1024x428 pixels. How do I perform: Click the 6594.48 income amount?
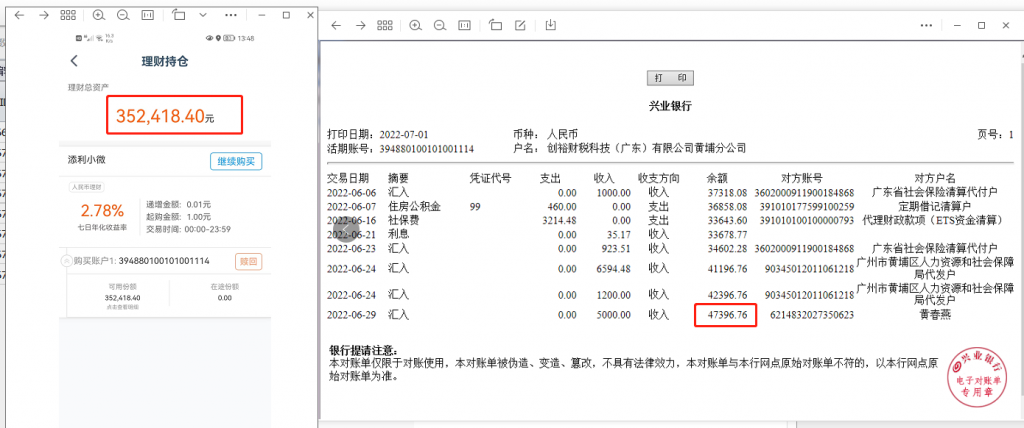[613, 269]
